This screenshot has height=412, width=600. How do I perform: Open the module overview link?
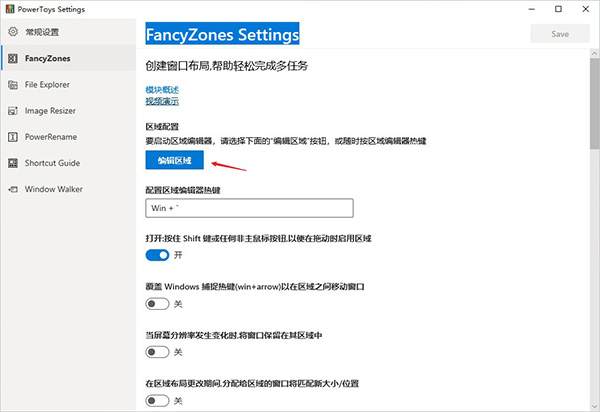tap(162, 90)
